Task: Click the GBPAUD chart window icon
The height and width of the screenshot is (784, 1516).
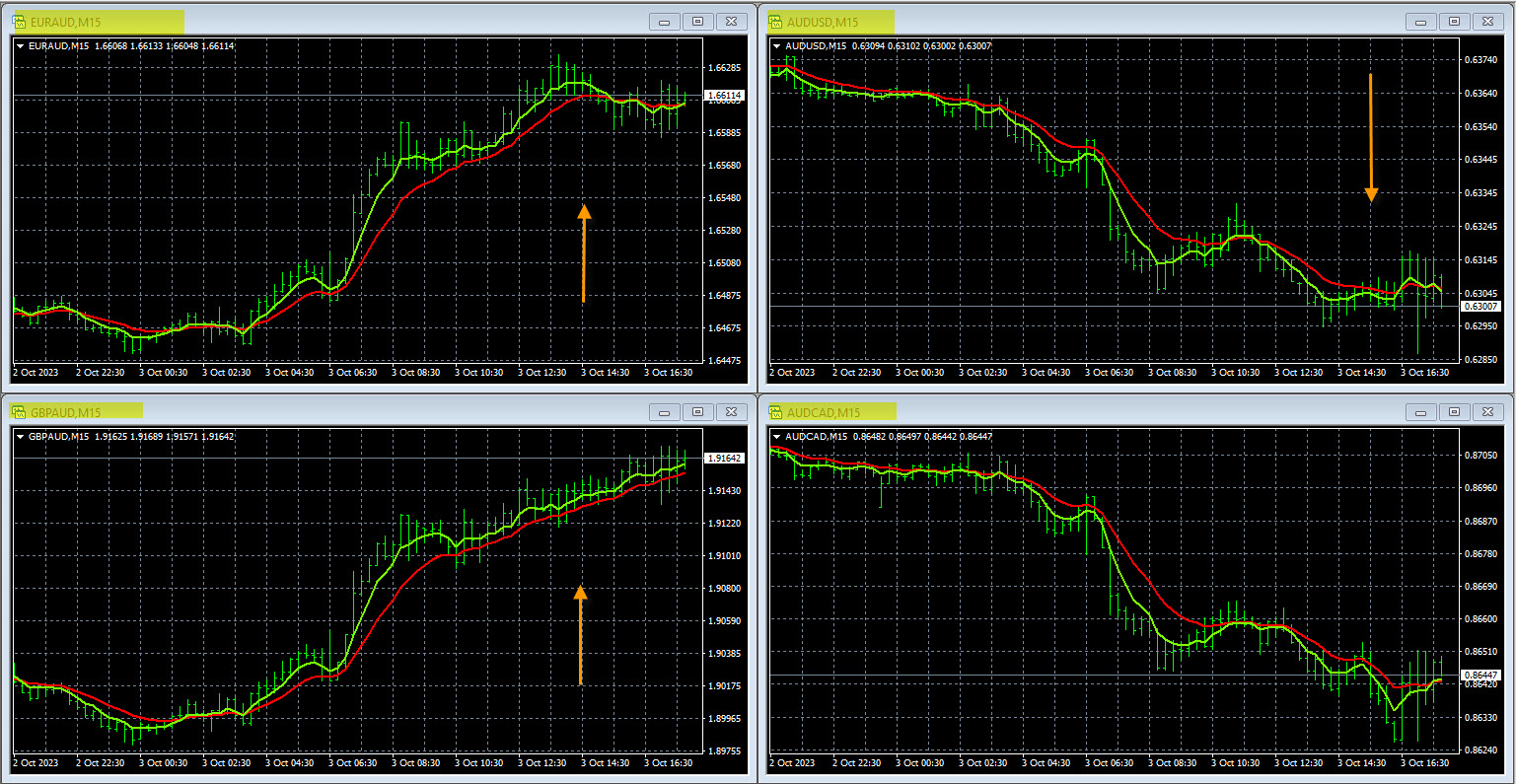Action: 20,411
